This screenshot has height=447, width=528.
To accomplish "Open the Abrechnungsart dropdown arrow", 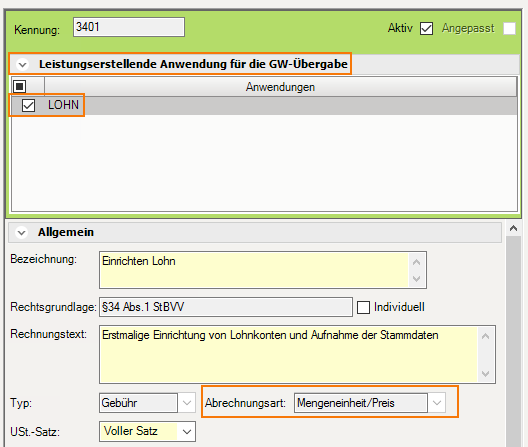I will 437,403.
